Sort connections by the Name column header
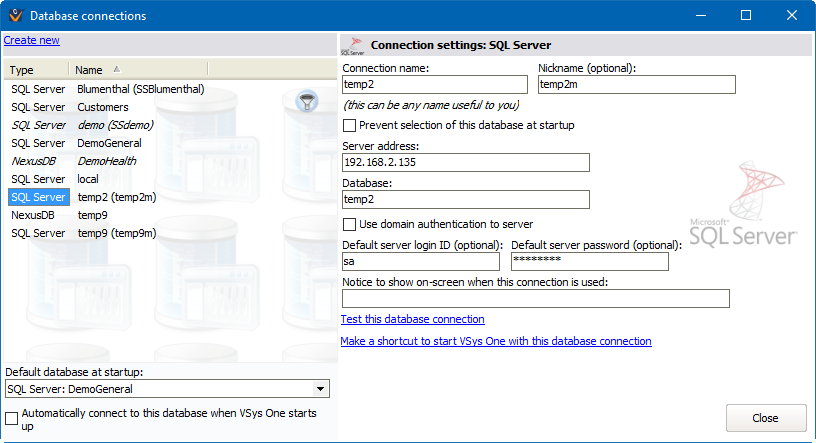This screenshot has height=443, width=816. coord(138,70)
